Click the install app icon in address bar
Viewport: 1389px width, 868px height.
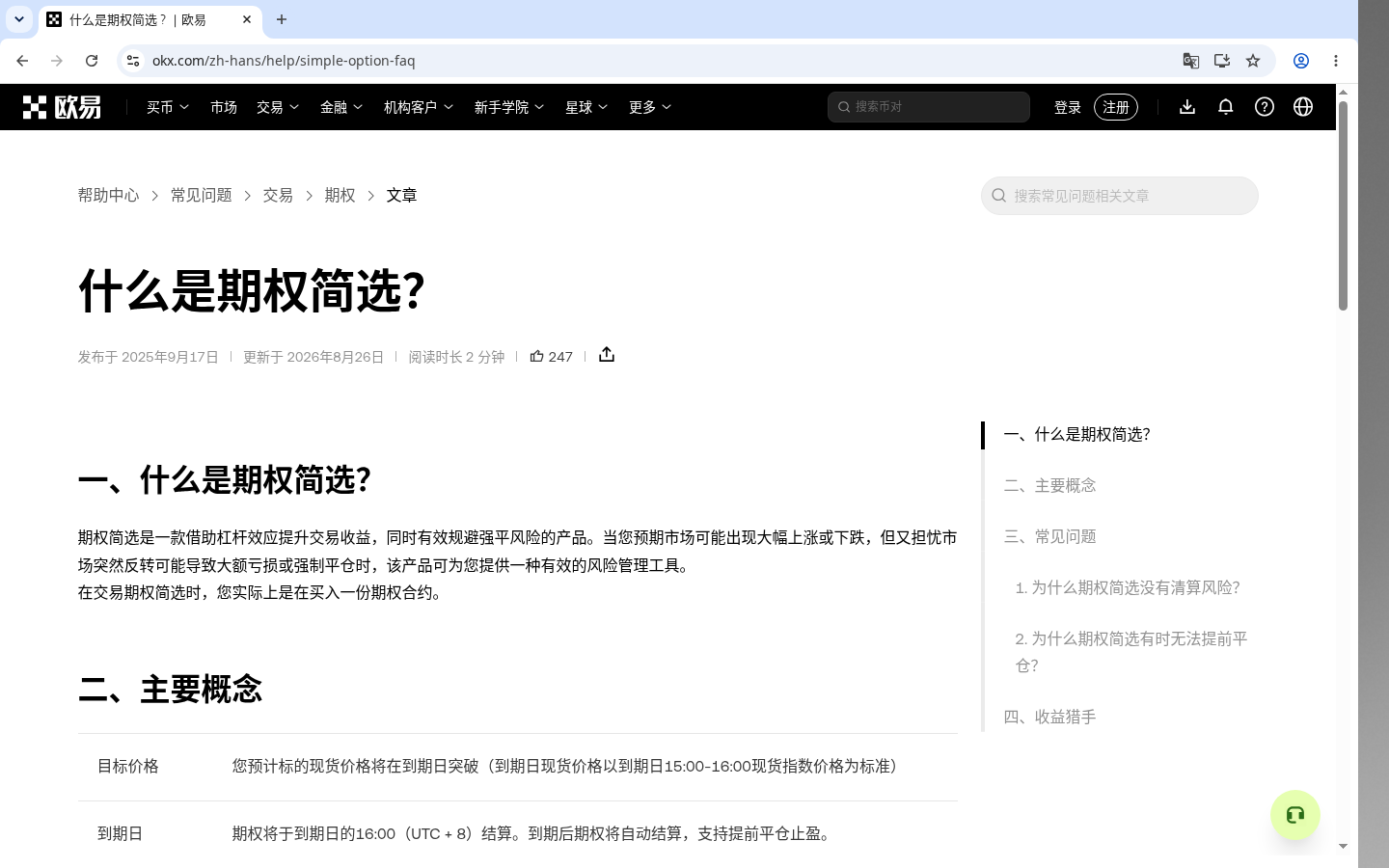[1222, 61]
